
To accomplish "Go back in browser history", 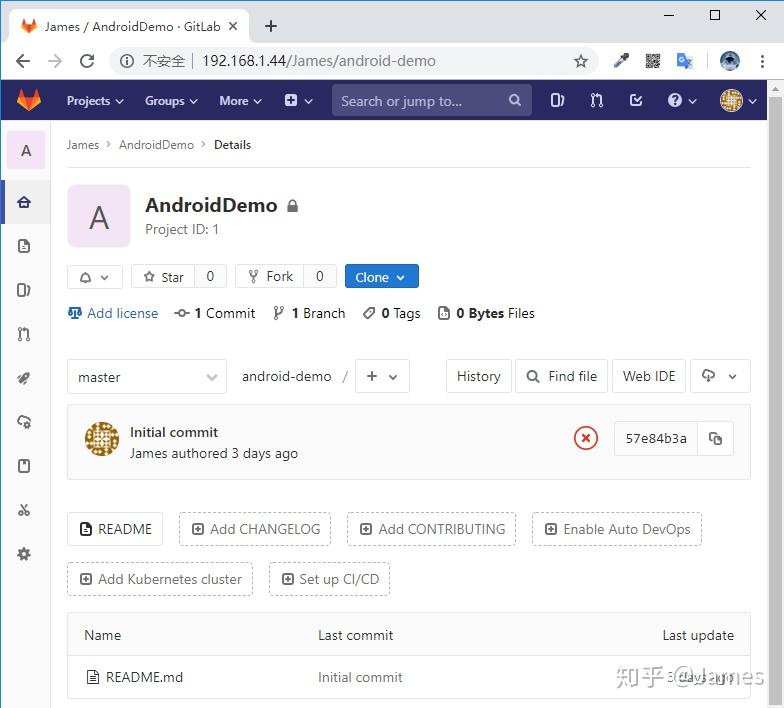I will pos(24,61).
